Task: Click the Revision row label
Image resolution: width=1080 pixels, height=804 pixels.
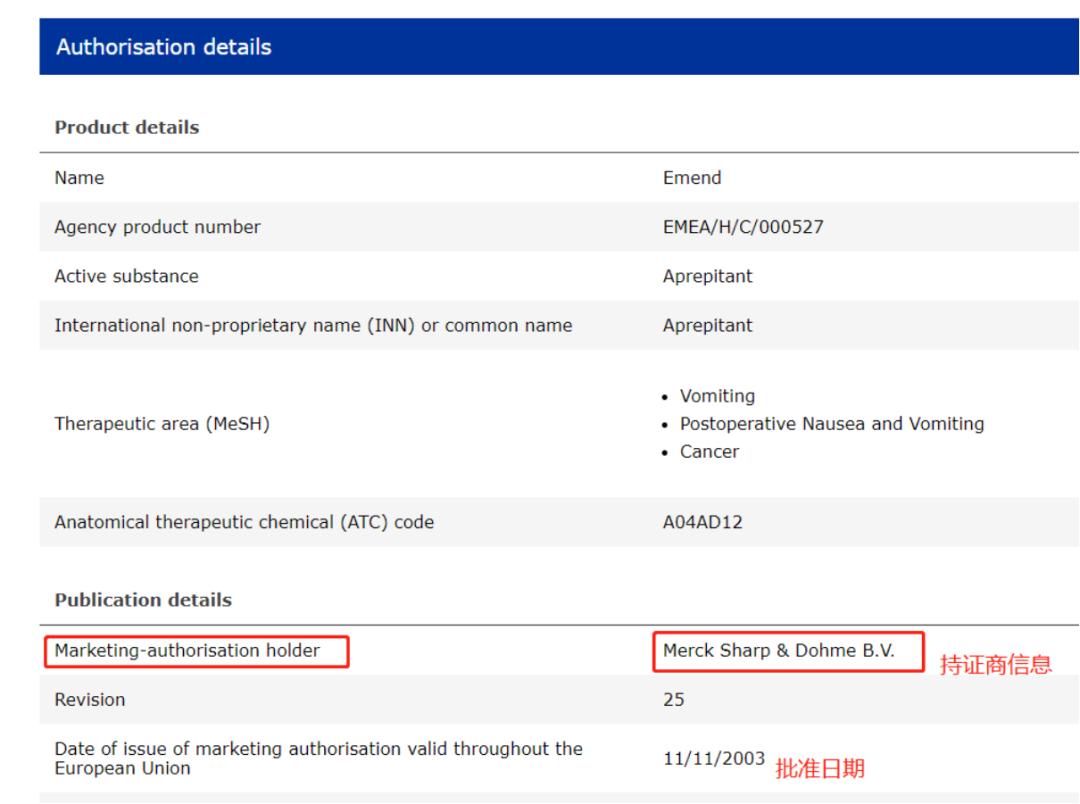Action: (x=90, y=700)
